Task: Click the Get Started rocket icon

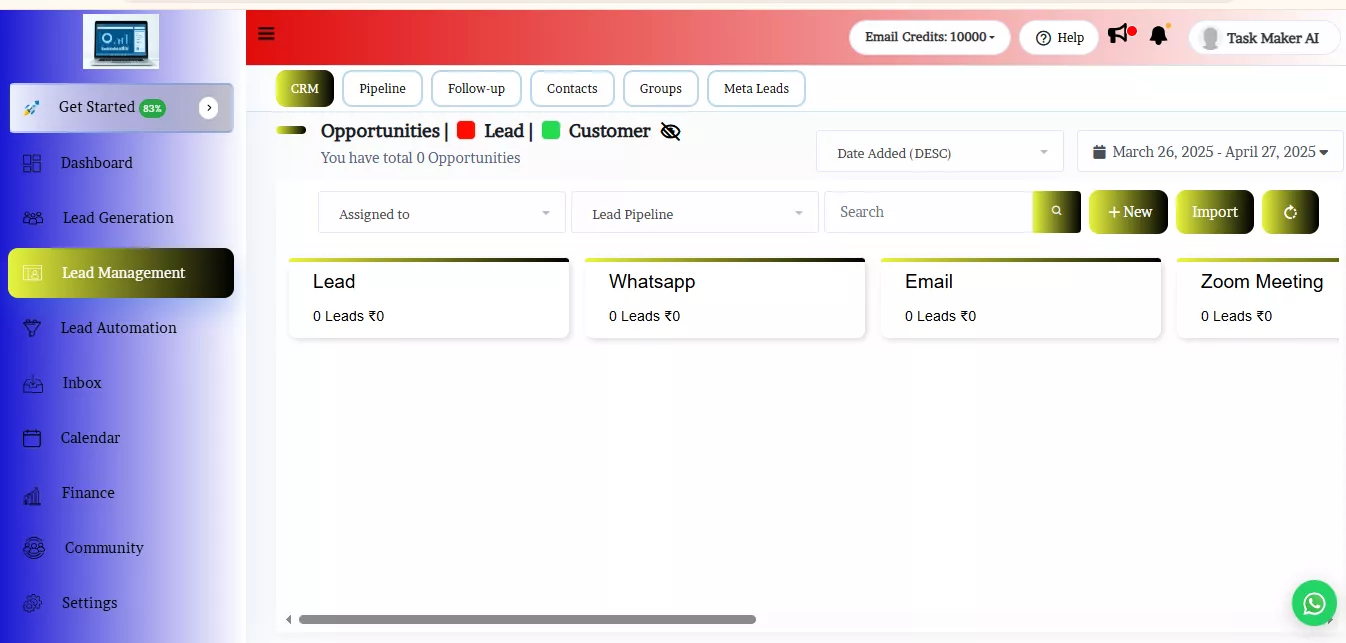Action: [31, 107]
